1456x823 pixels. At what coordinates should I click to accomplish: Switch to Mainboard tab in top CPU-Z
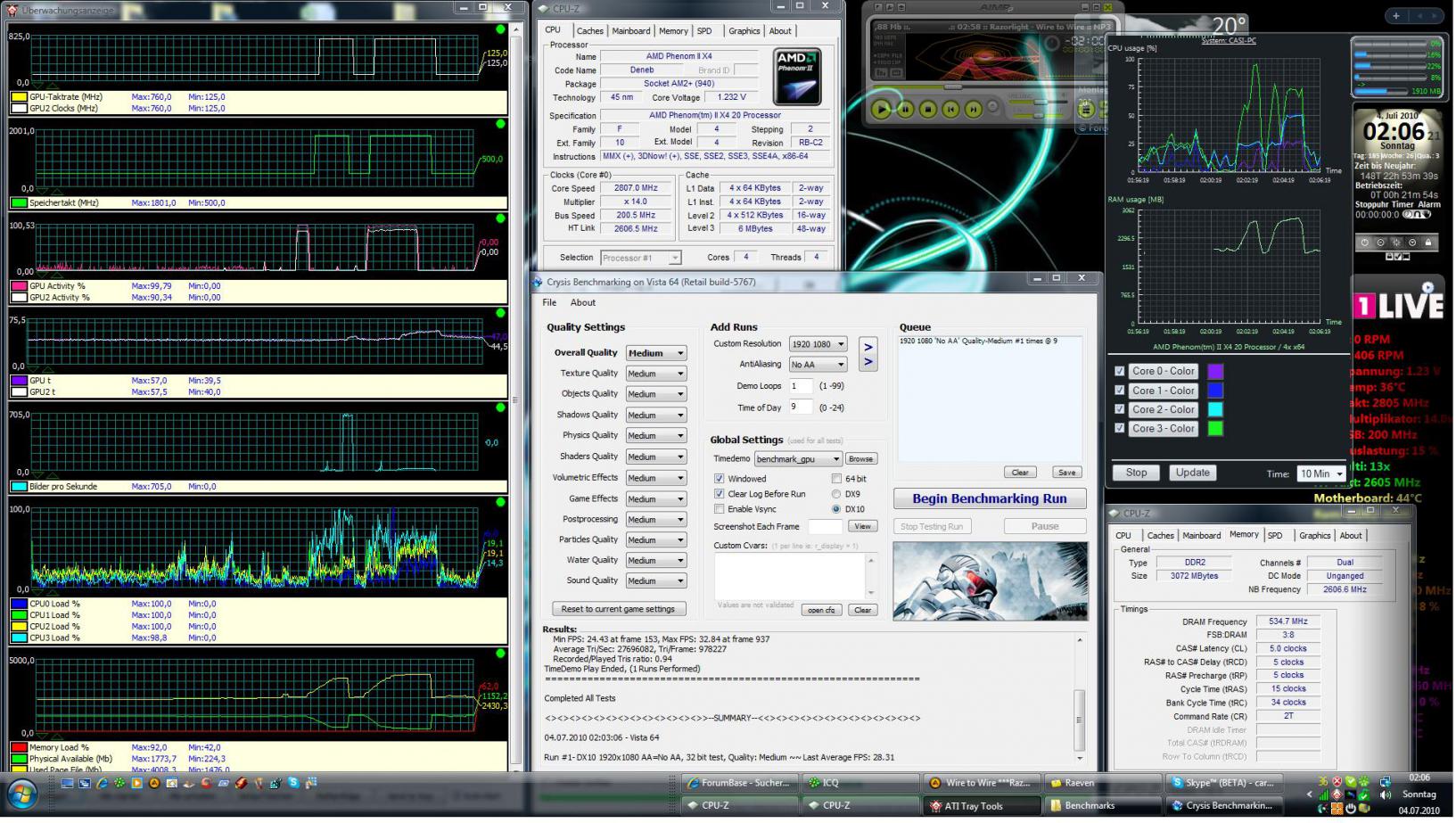(x=631, y=31)
